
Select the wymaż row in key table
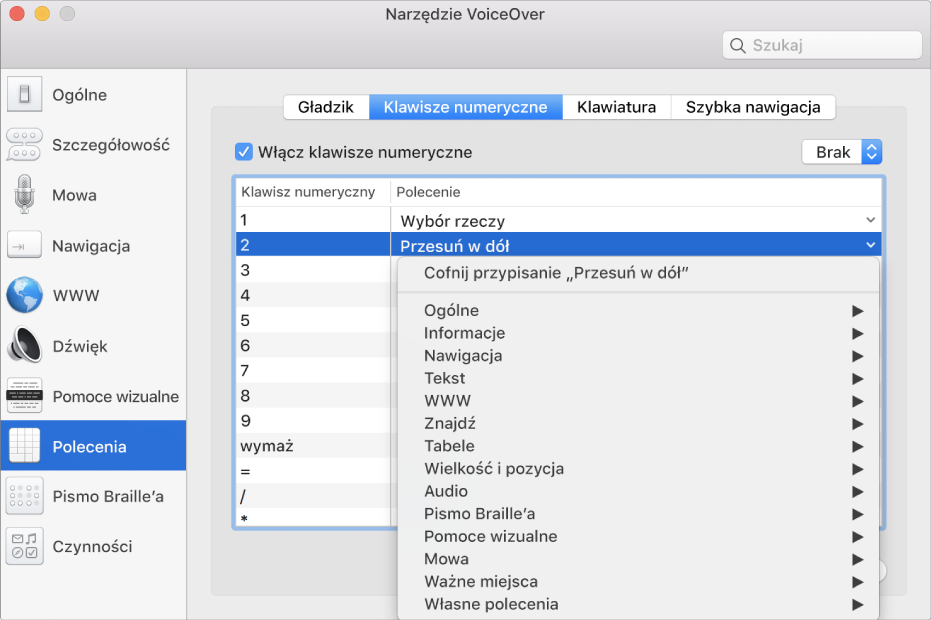tap(311, 446)
